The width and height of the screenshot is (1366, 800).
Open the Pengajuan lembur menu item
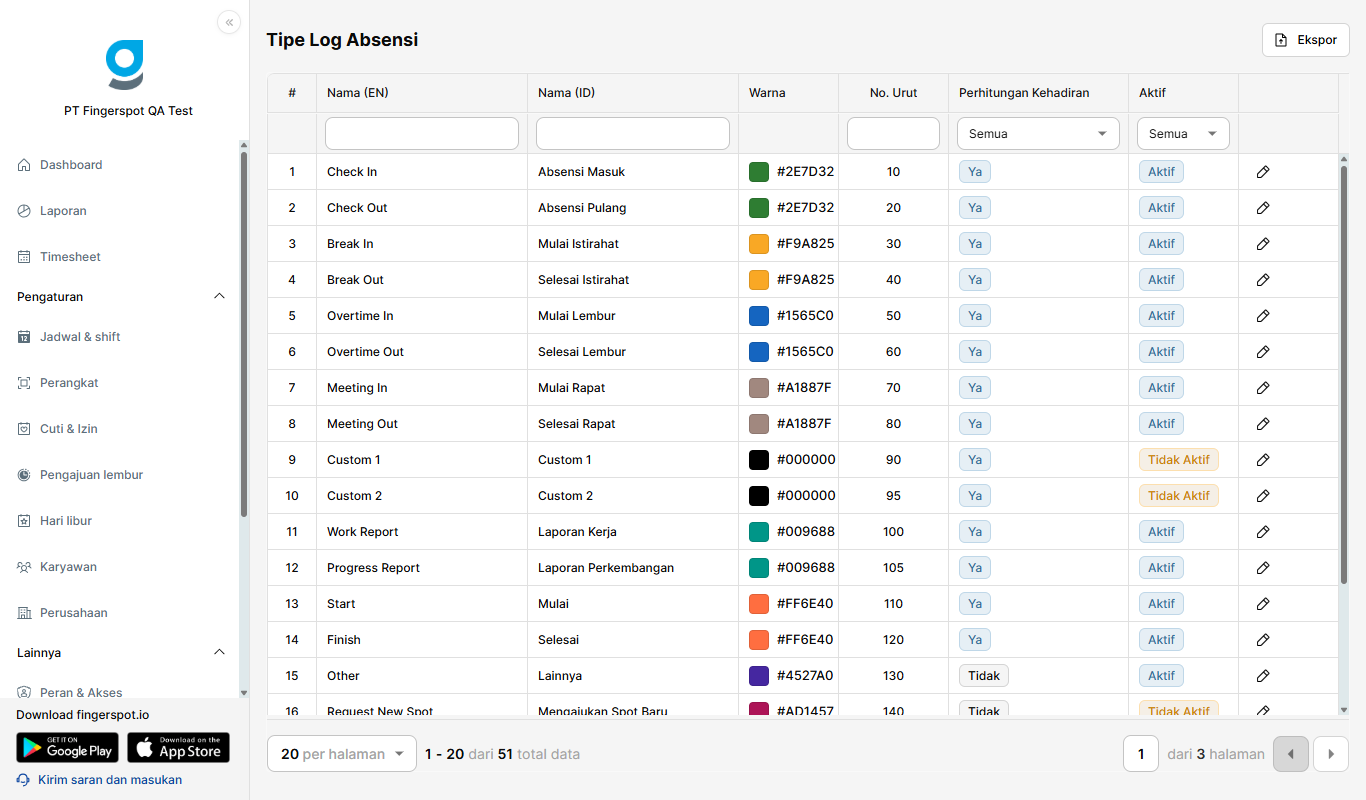coord(91,475)
